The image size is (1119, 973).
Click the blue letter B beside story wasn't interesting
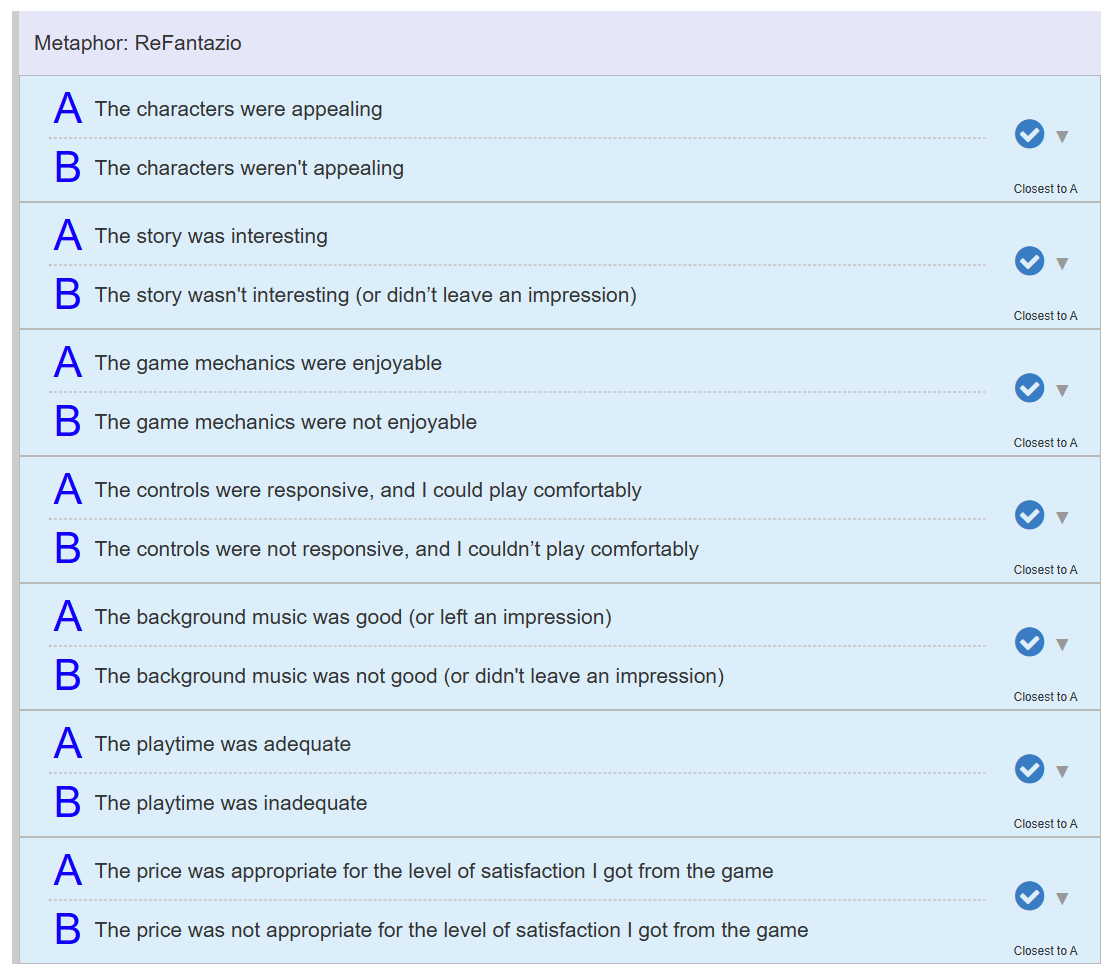click(68, 293)
